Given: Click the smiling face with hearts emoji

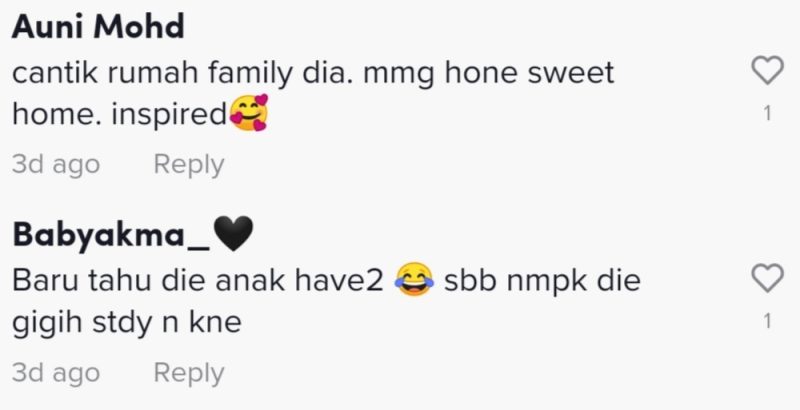Looking at the screenshot, I should (249, 113).
